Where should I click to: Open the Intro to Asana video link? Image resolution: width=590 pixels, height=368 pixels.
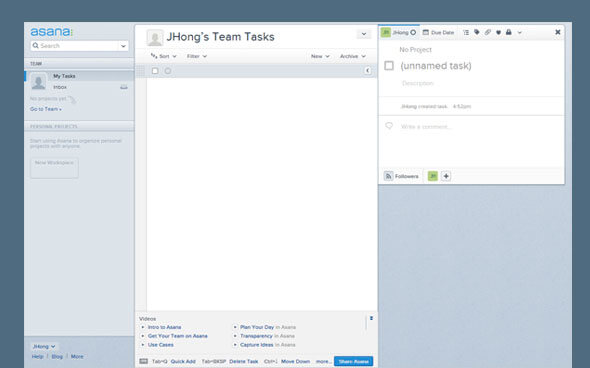click(164, 327)
